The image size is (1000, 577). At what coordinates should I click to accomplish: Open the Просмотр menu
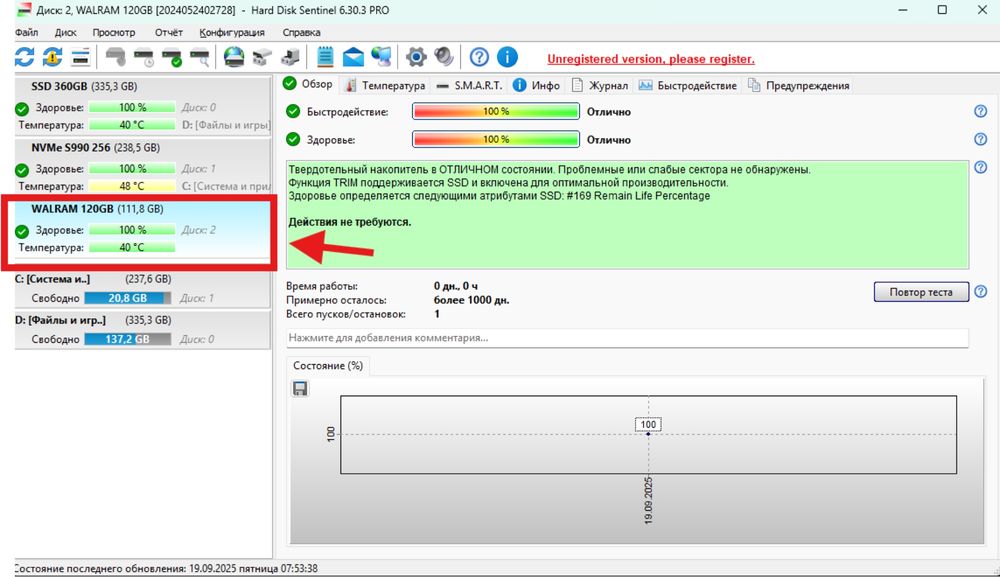pos(114,32)
